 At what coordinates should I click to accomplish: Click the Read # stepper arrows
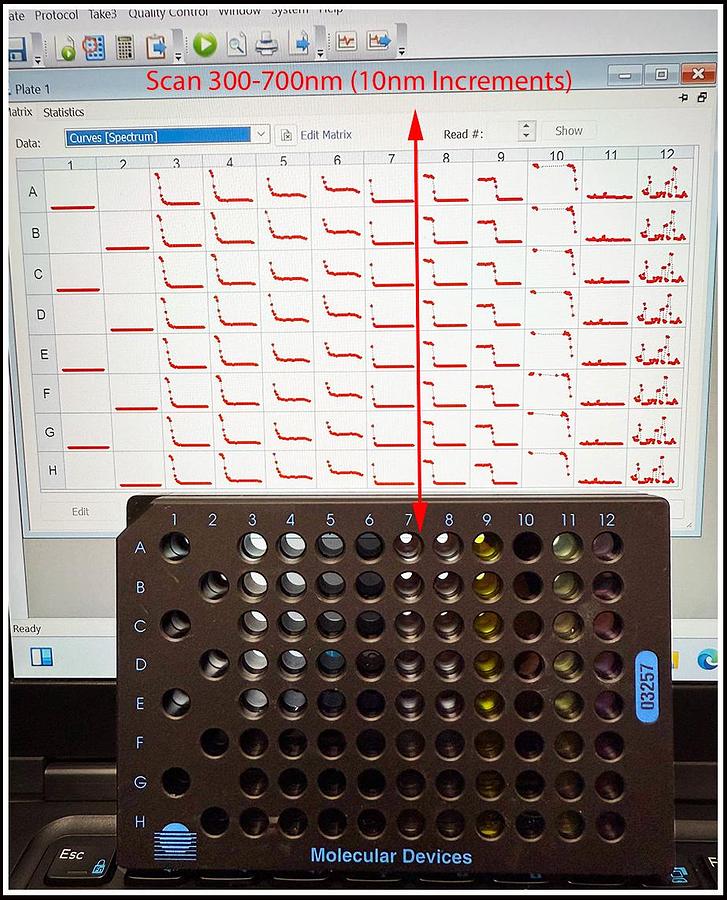click(527, 132)
